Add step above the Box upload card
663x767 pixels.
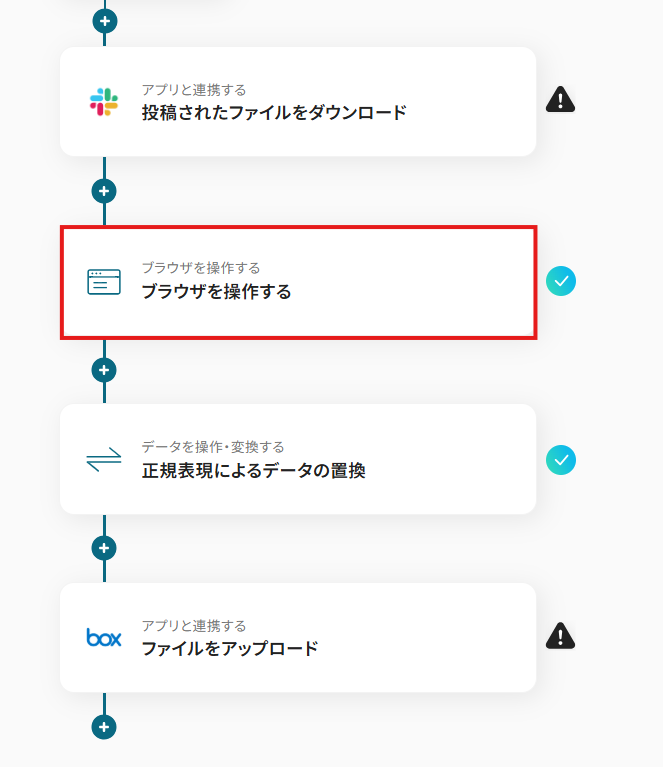click(104, 548)
